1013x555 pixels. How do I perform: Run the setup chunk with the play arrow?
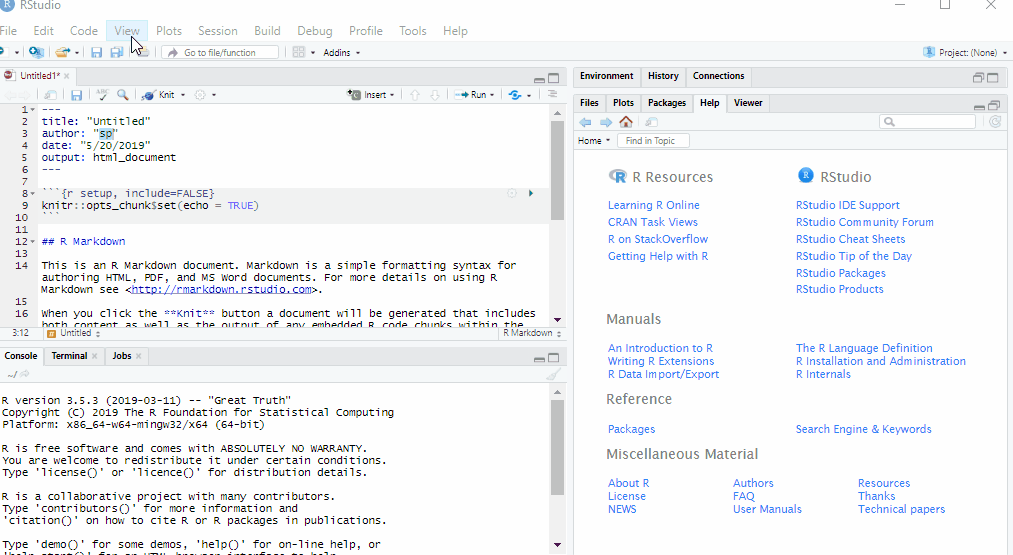coord(531,193)
